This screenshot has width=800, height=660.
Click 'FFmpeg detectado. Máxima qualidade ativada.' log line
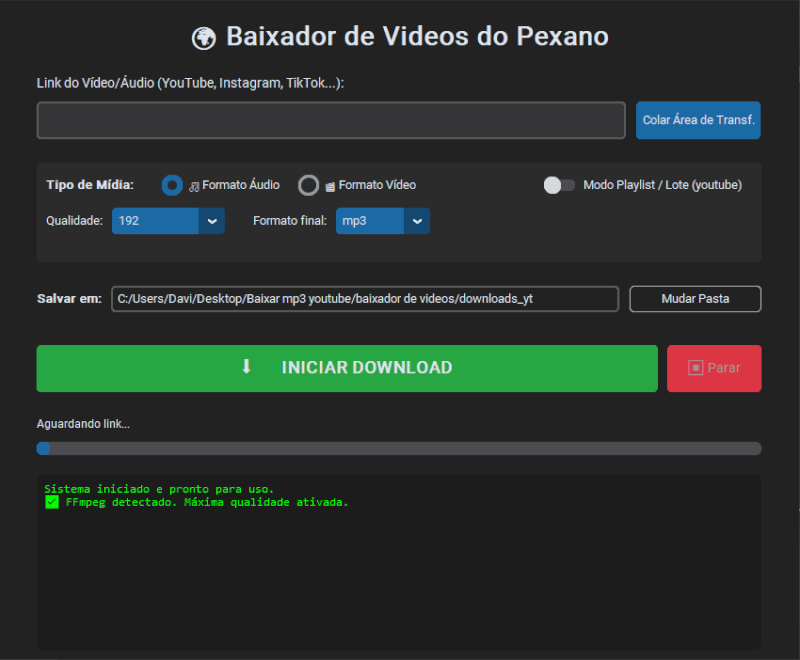click(207, 502)
